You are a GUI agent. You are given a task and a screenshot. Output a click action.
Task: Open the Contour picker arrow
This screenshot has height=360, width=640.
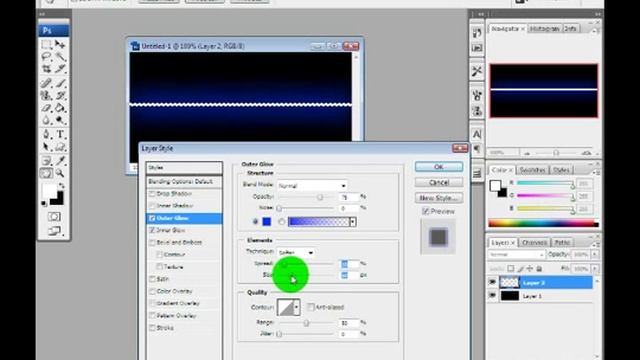click(x=296, y=307)
